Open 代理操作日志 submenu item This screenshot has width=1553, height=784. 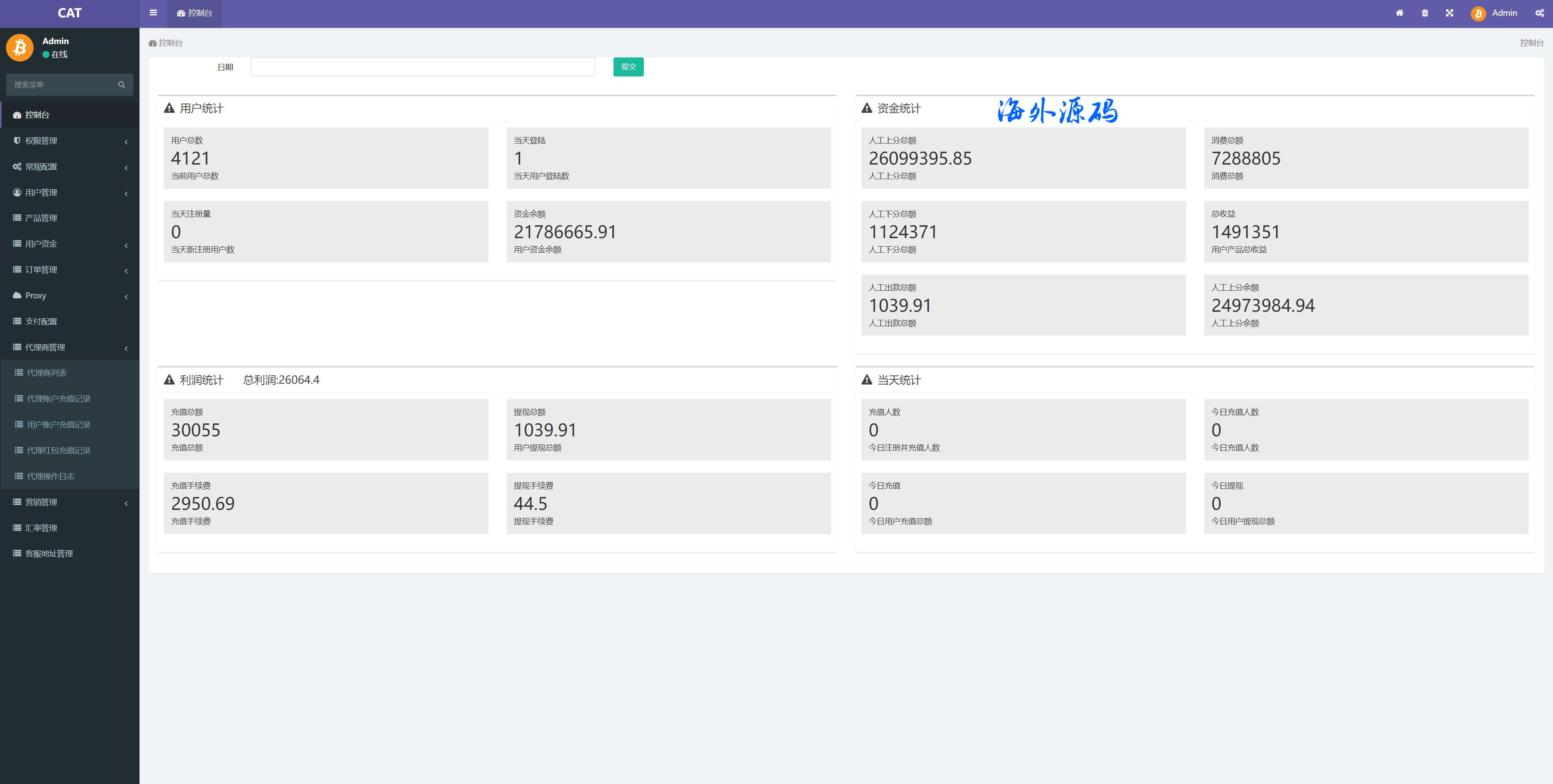[x=51, y=477]
